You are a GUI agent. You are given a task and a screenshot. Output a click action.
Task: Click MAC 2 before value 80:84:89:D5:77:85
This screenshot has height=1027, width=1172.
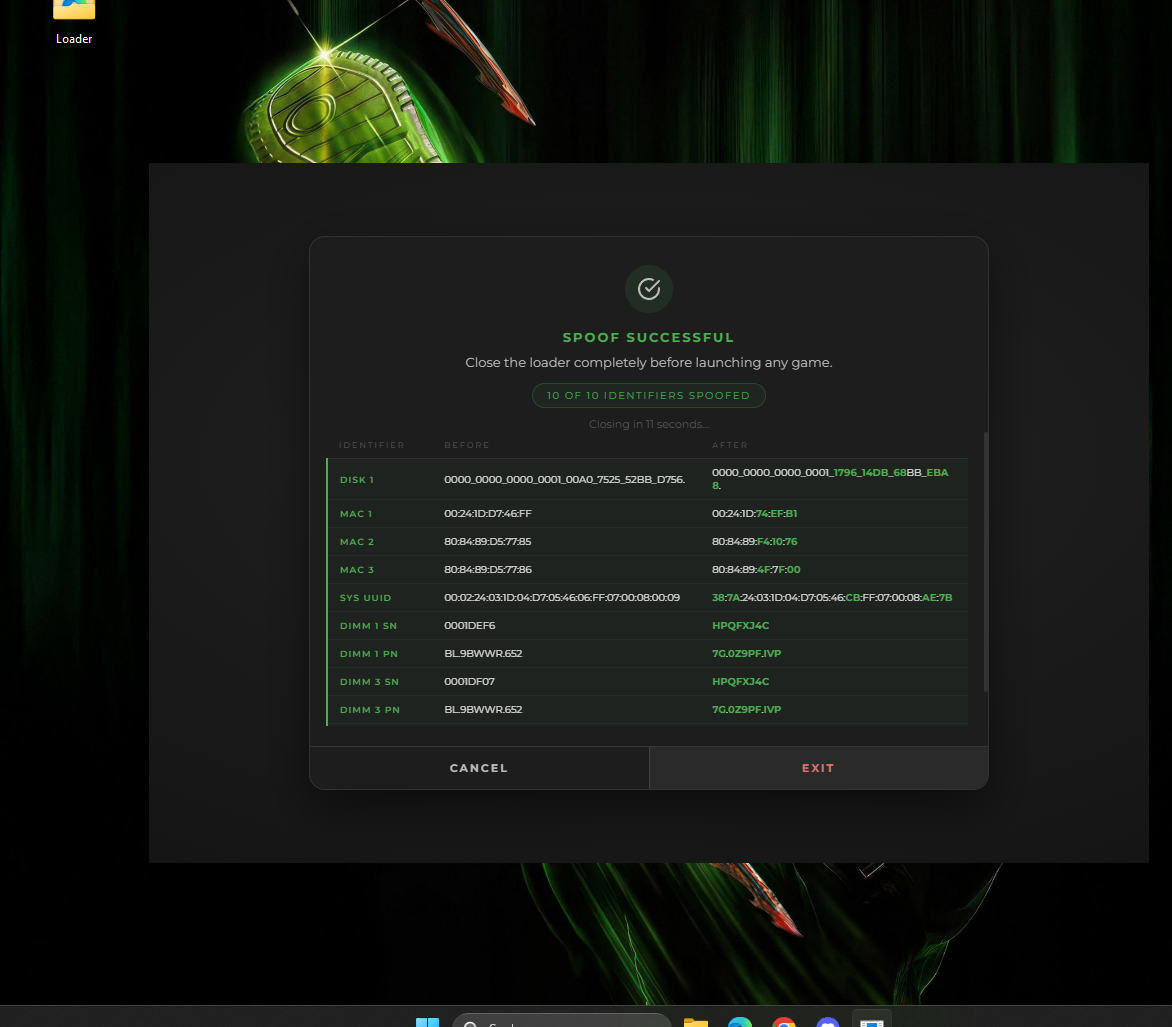487,541
